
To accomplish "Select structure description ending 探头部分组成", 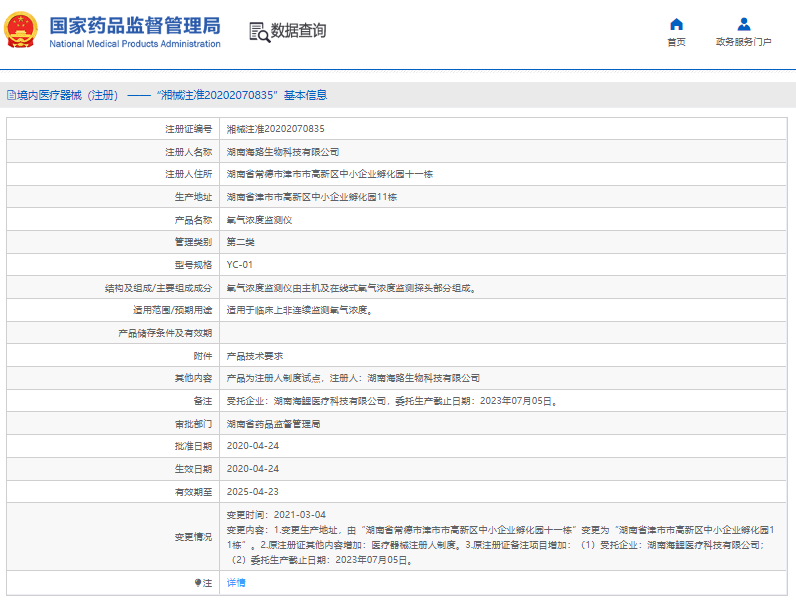I will click(x=351, y=288).
